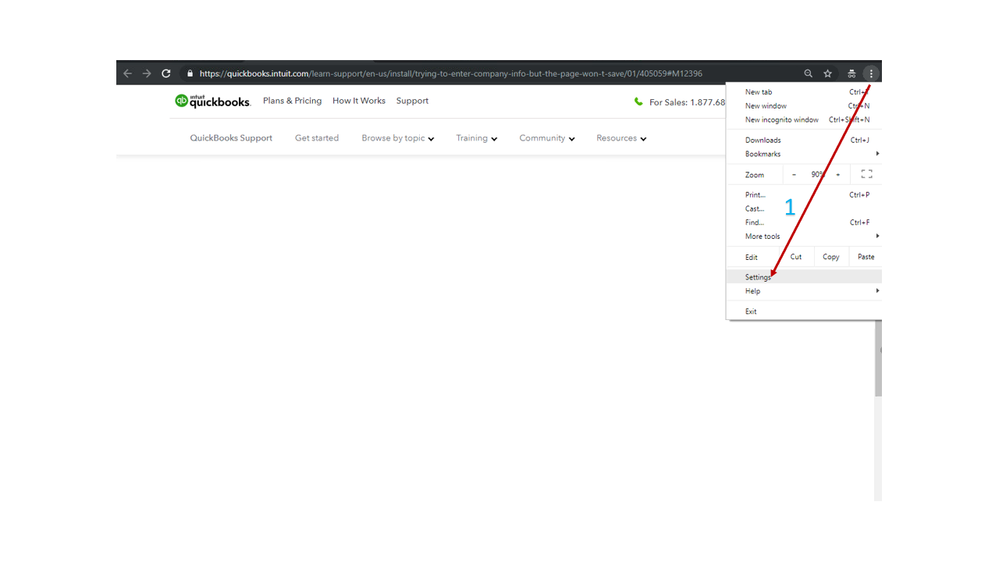Expand Browse by topic dropdown
Image resolution: width=999 pixels, height=562 pixels.
coord(398,138)
